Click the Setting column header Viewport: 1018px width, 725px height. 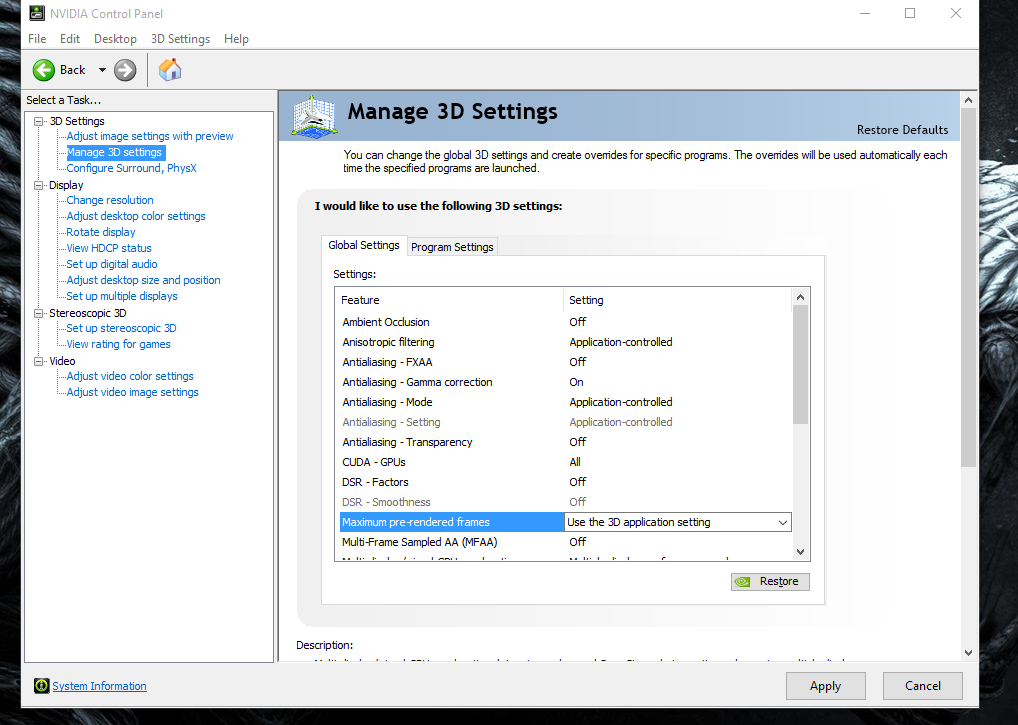[x=678, y=300]
